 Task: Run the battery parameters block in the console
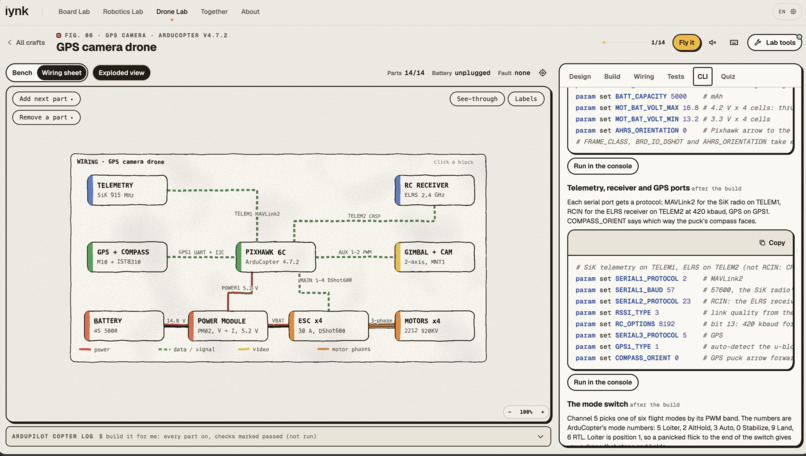click(x=603, y=166)
